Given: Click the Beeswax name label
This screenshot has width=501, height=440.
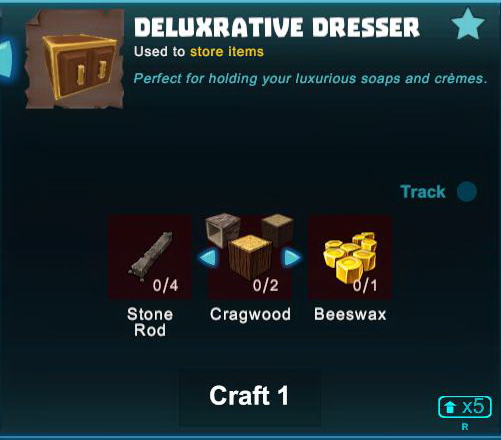Looking at the screenshot, I should [350, 314].
